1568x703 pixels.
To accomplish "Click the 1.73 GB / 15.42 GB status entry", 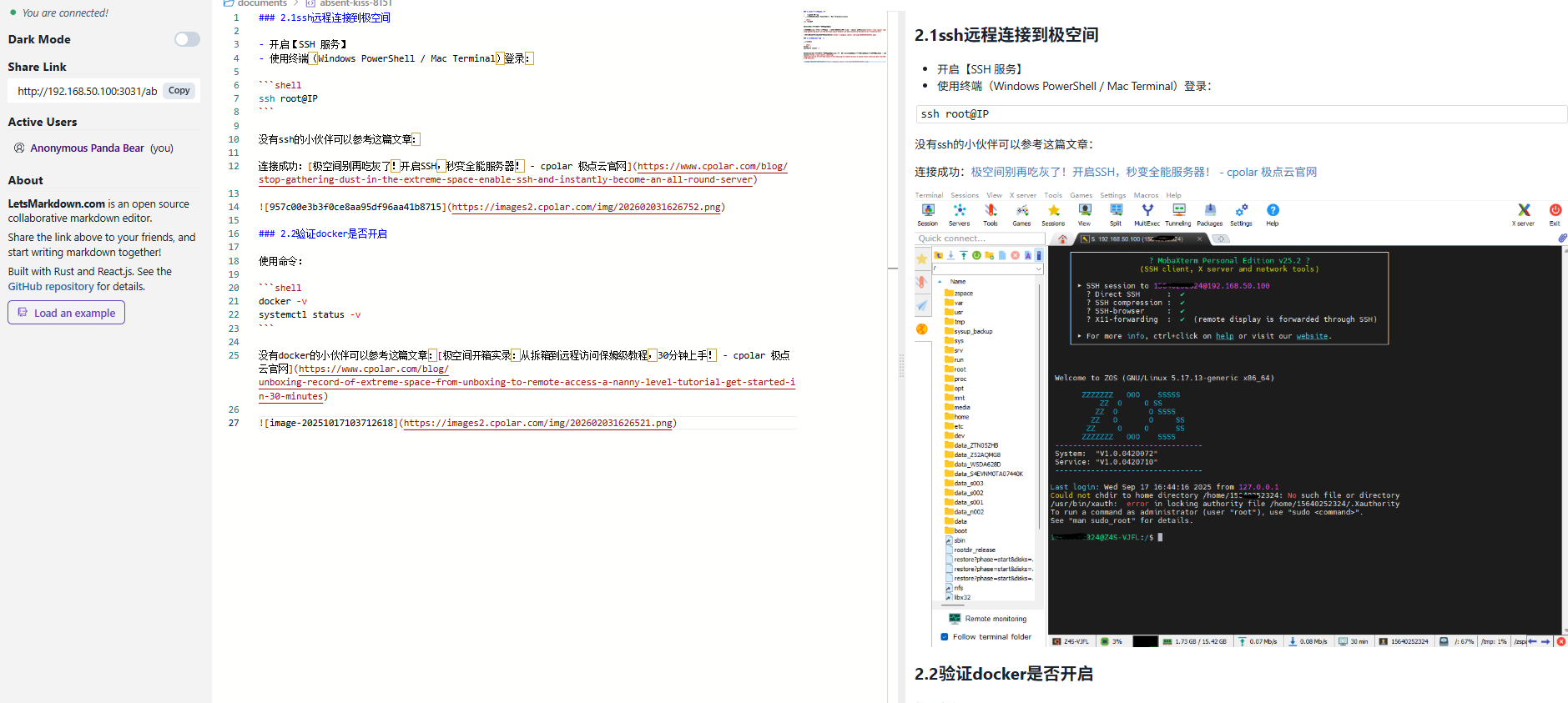I will [x=1195, y=641].
